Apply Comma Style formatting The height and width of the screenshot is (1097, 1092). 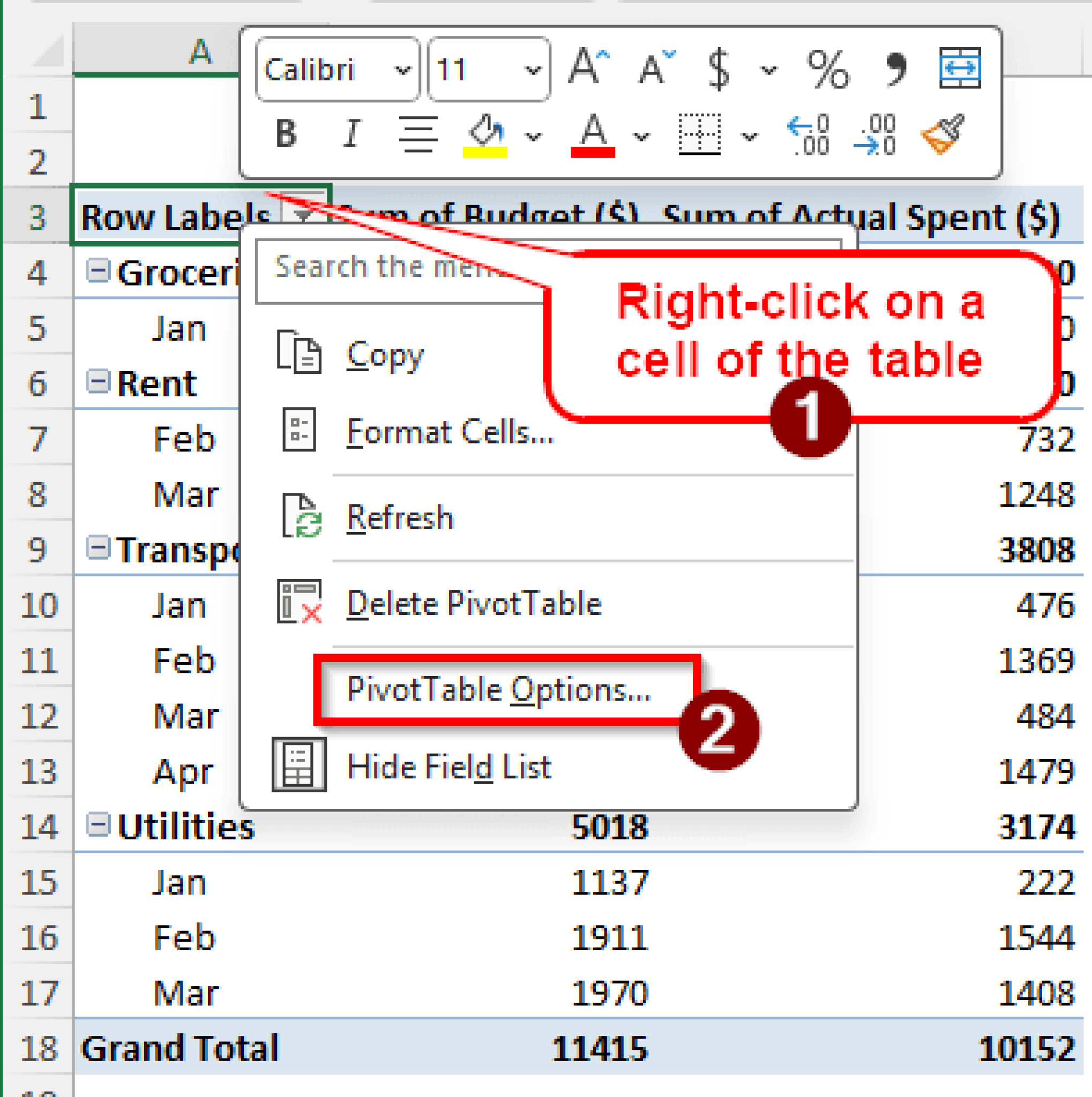tap(896, 68)
